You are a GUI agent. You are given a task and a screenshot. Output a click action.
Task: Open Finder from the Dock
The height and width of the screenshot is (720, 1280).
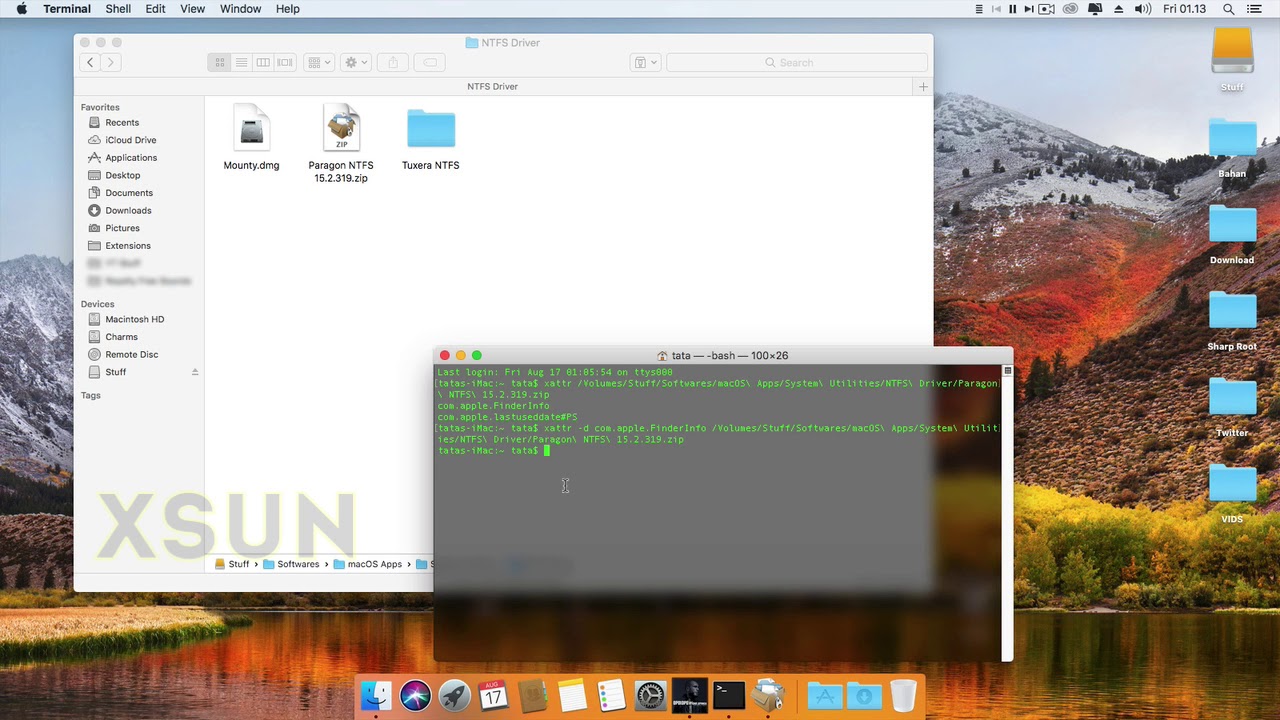pyautogui.click(x=377, y=695)
